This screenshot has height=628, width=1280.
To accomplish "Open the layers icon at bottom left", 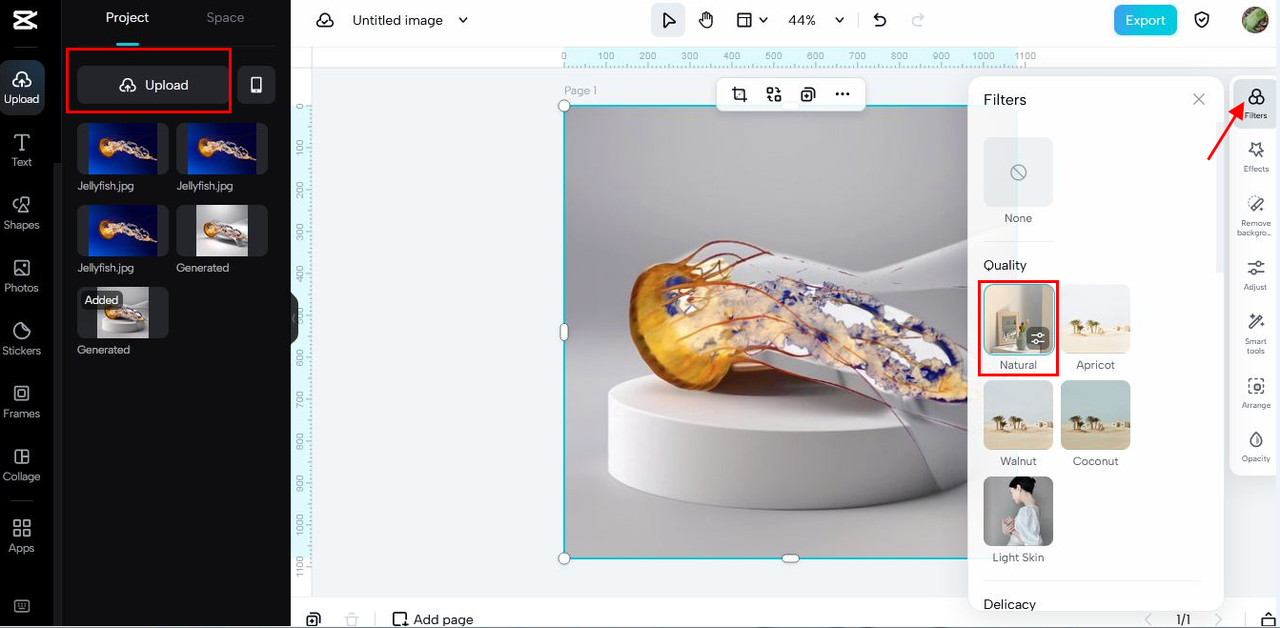I will (314, 619).
